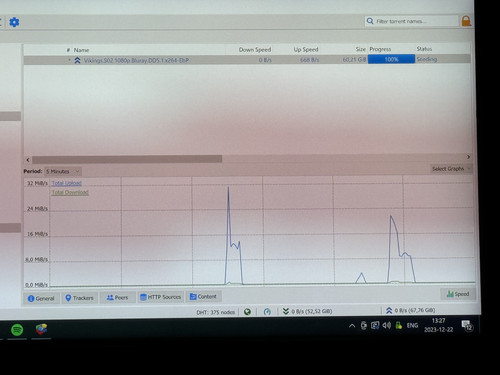
Task: Open the colorful cube app in taskbar
Action: pyautogui.click(x=41, y=329)
